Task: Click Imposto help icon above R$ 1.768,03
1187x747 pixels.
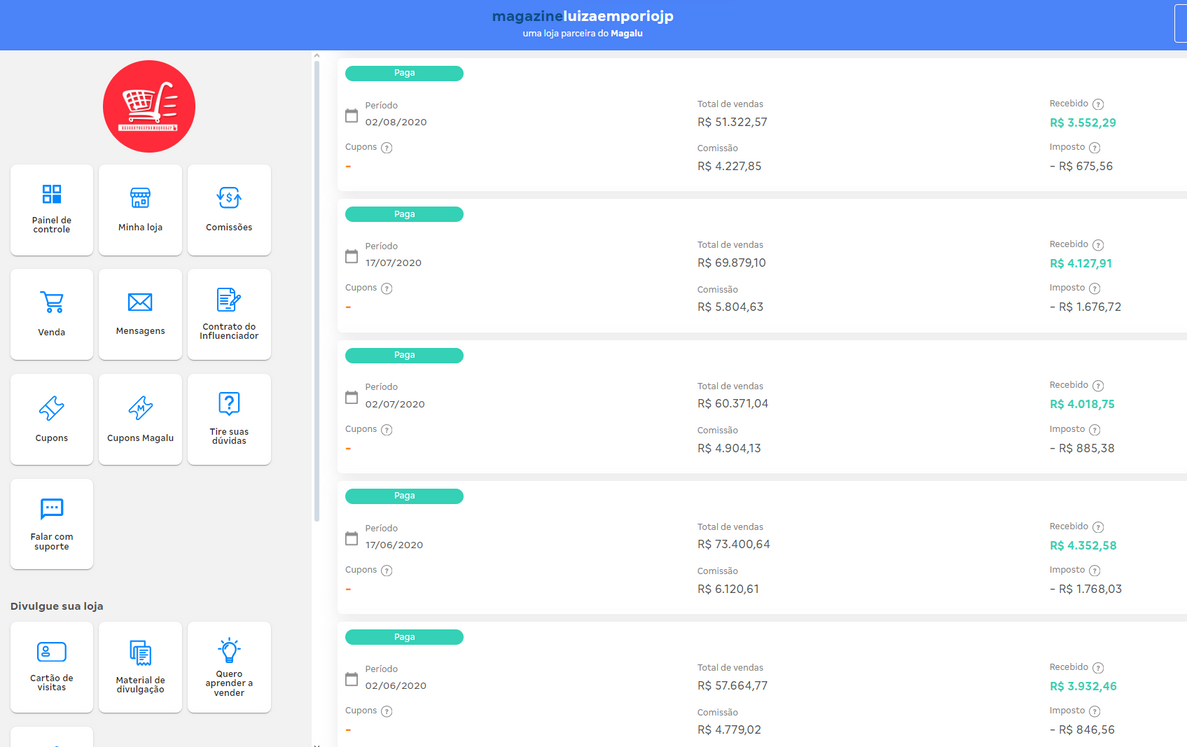Action: (x=1095, y=571)
